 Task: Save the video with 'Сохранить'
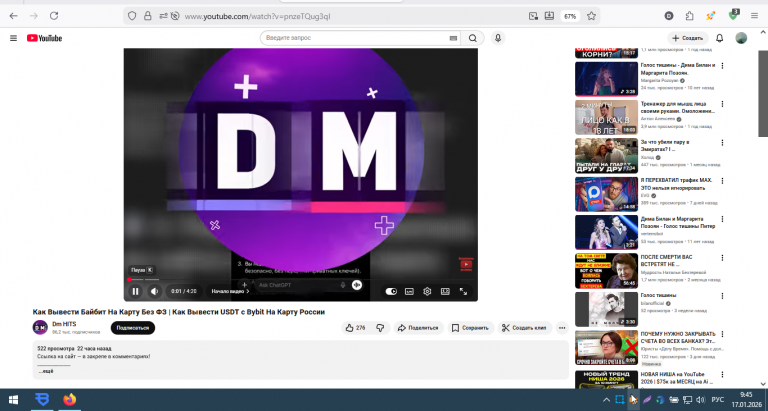tap(470, 328)
